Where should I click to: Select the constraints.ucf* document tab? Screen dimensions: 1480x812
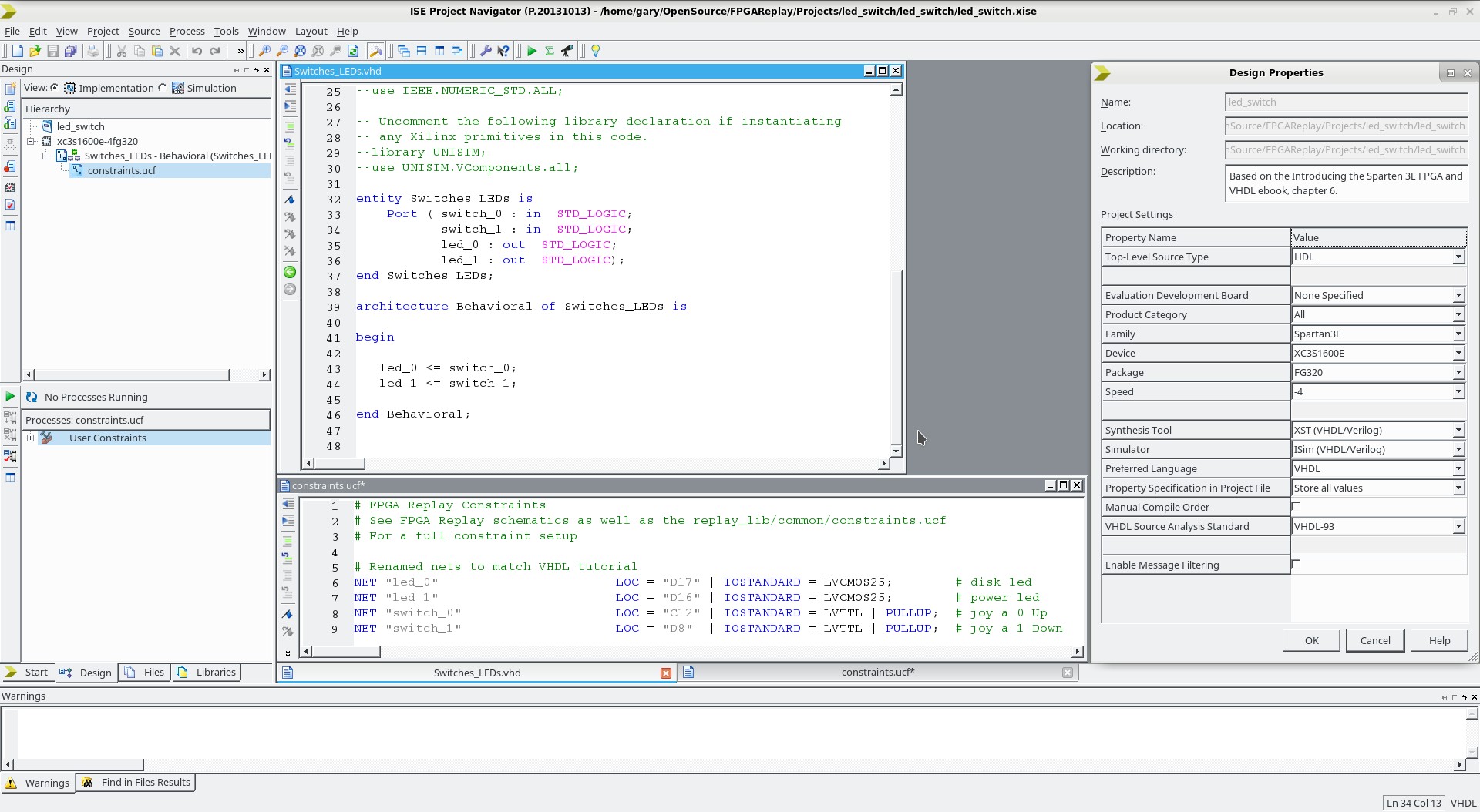tap(877, 672)
